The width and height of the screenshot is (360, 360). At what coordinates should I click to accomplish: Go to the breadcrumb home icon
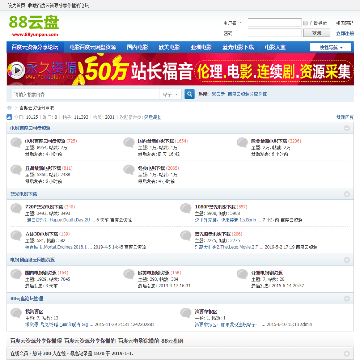pos(9,108)
